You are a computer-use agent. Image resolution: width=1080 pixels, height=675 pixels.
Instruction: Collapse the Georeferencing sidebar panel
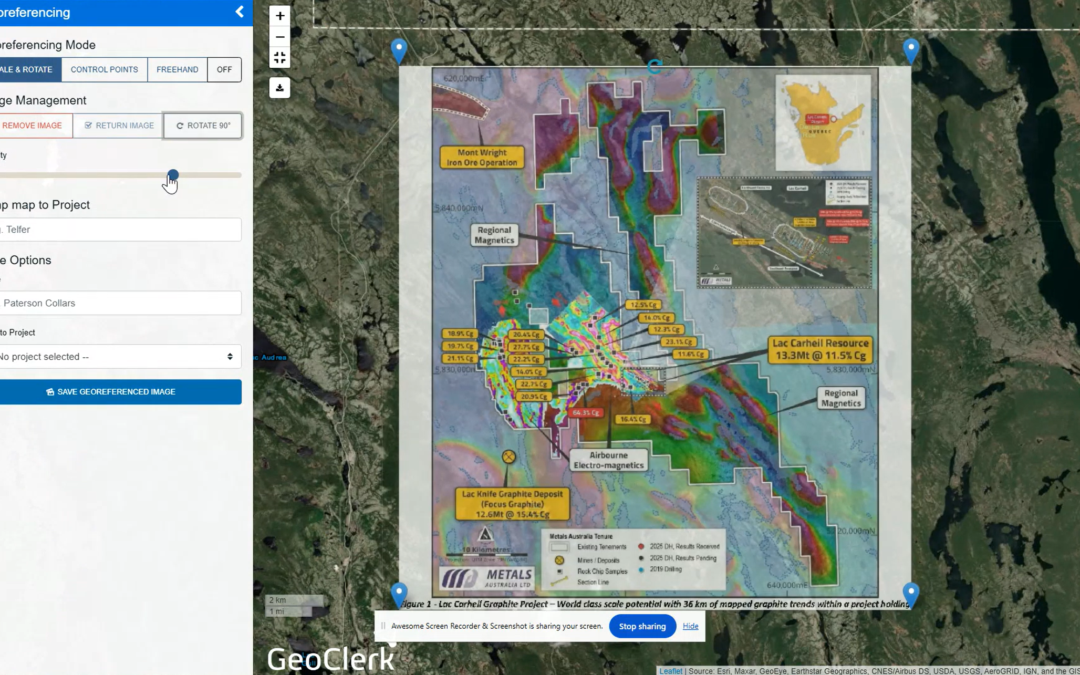click(x=239, y=12)
